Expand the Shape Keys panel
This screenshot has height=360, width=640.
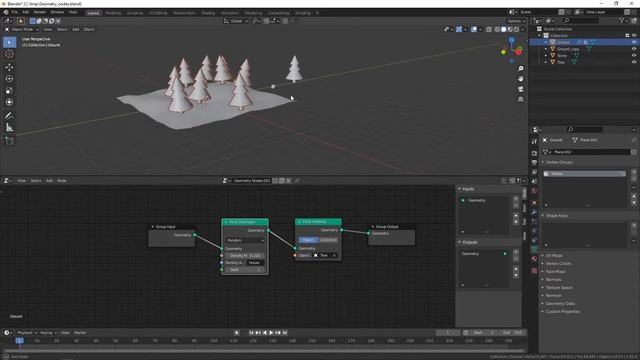coord(555,216)
